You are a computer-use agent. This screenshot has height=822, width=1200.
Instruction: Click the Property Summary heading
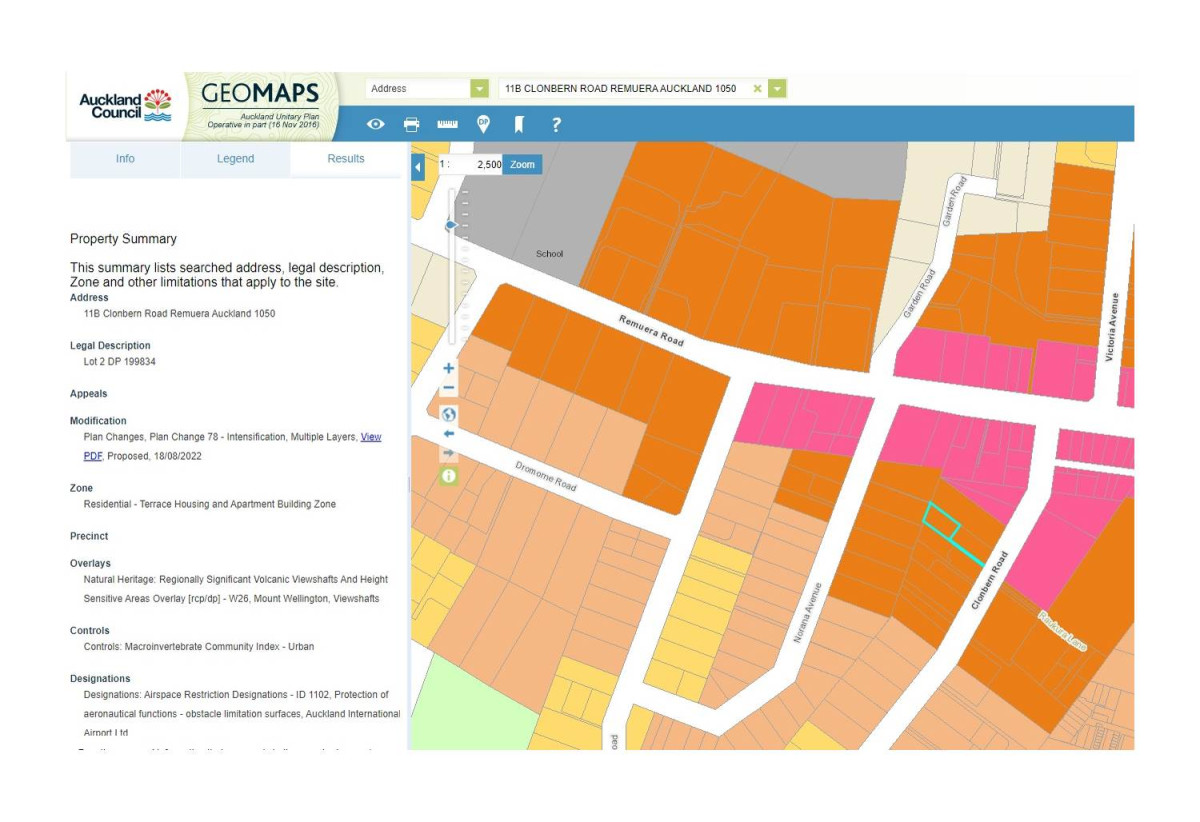coord(123,239)
